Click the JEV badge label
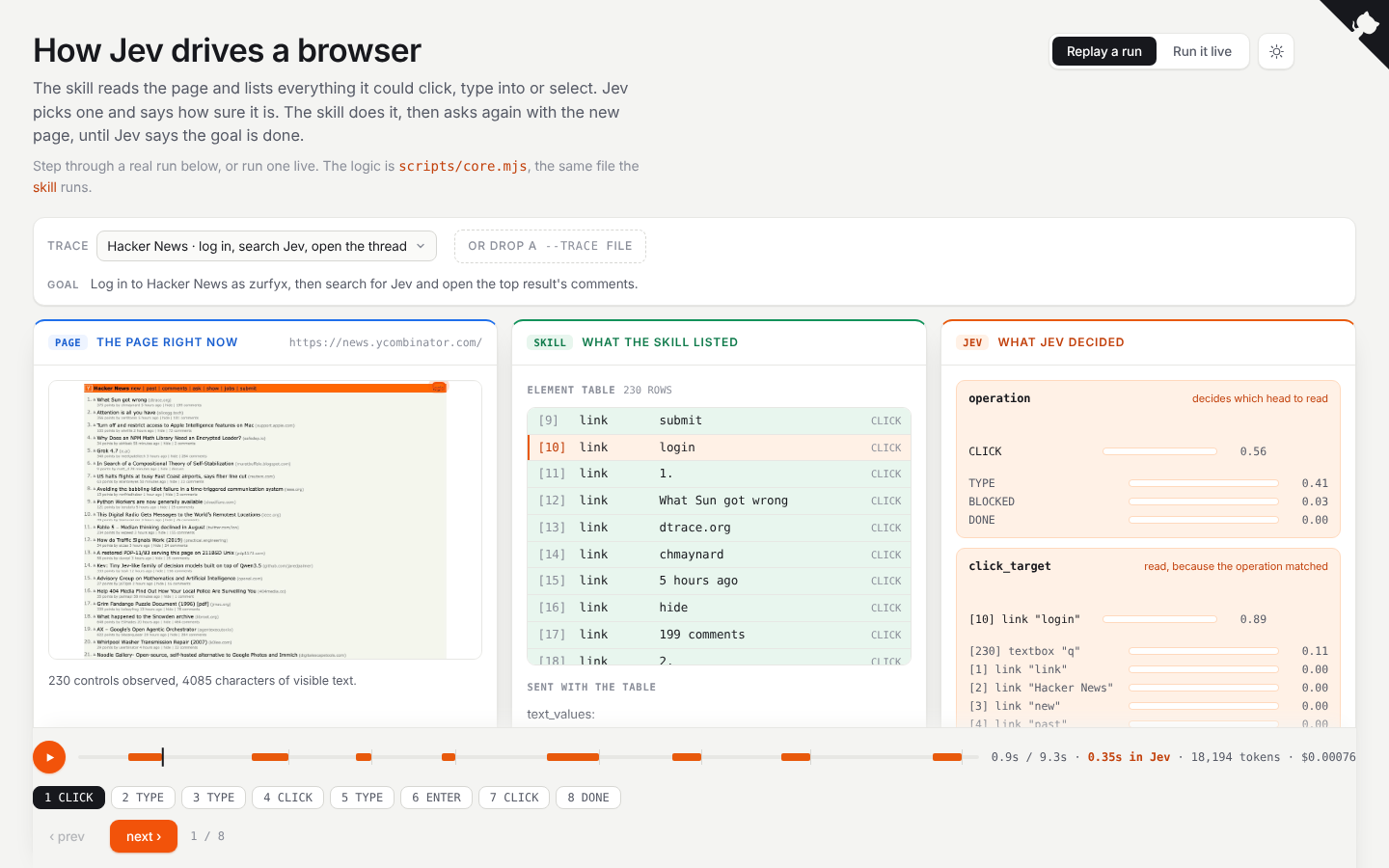The image size is (1389, 868). pos(972,342)
